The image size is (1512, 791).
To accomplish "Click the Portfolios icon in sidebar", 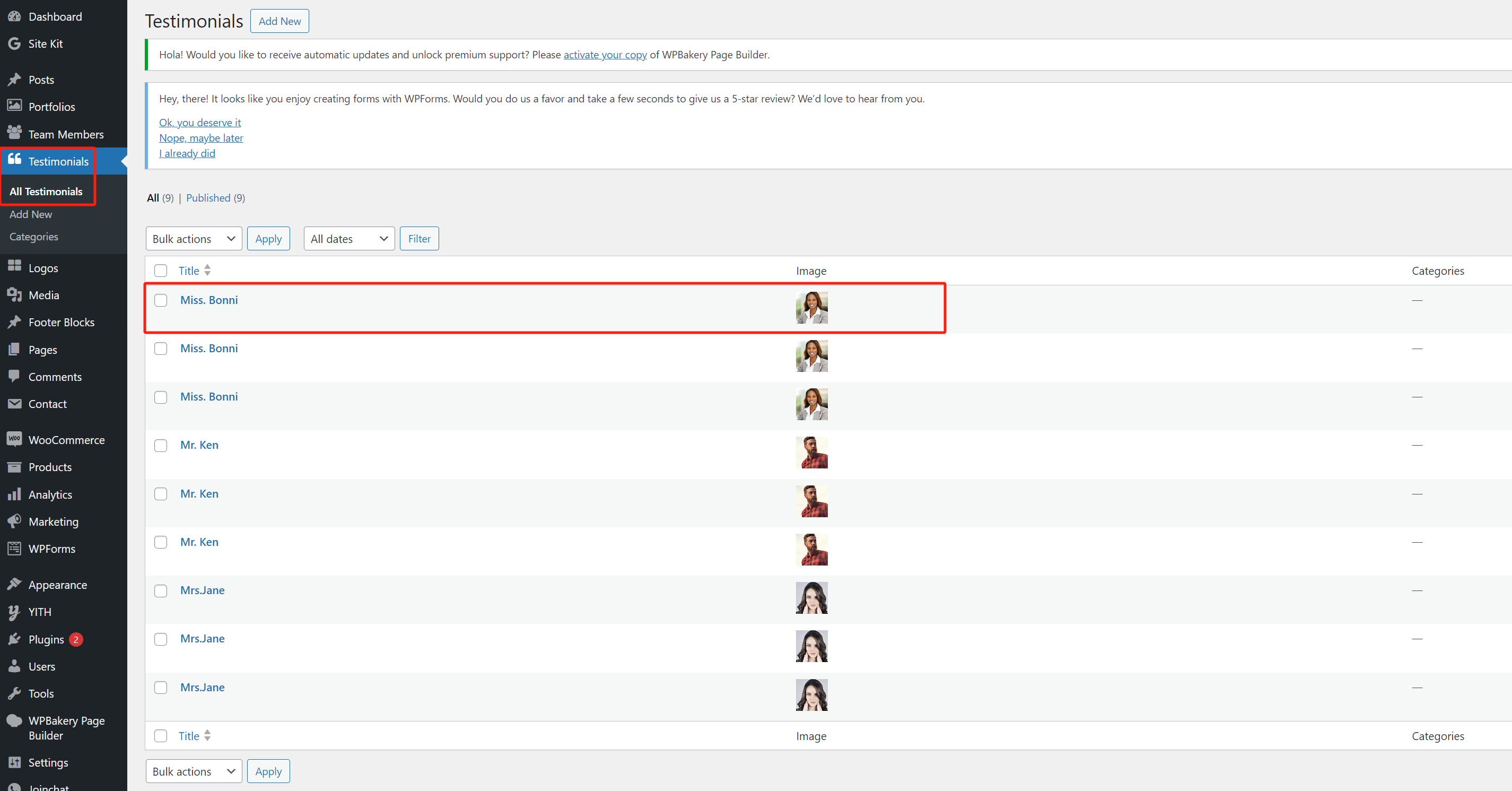I will 16,106.
